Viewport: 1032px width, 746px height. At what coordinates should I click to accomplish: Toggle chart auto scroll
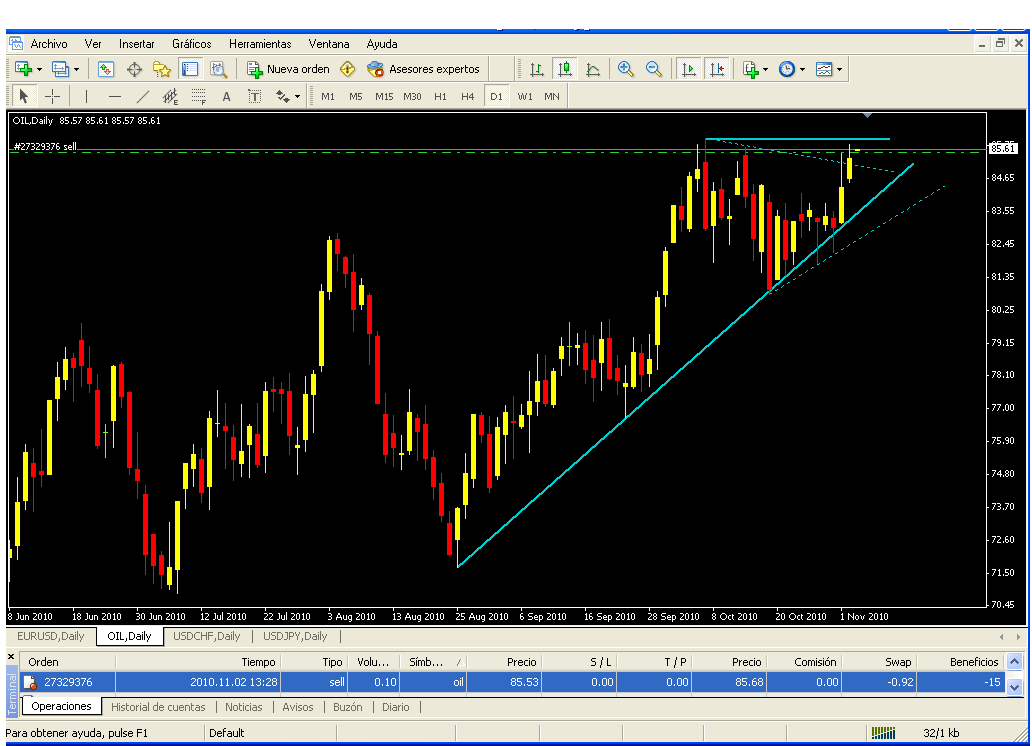point(688,69)
